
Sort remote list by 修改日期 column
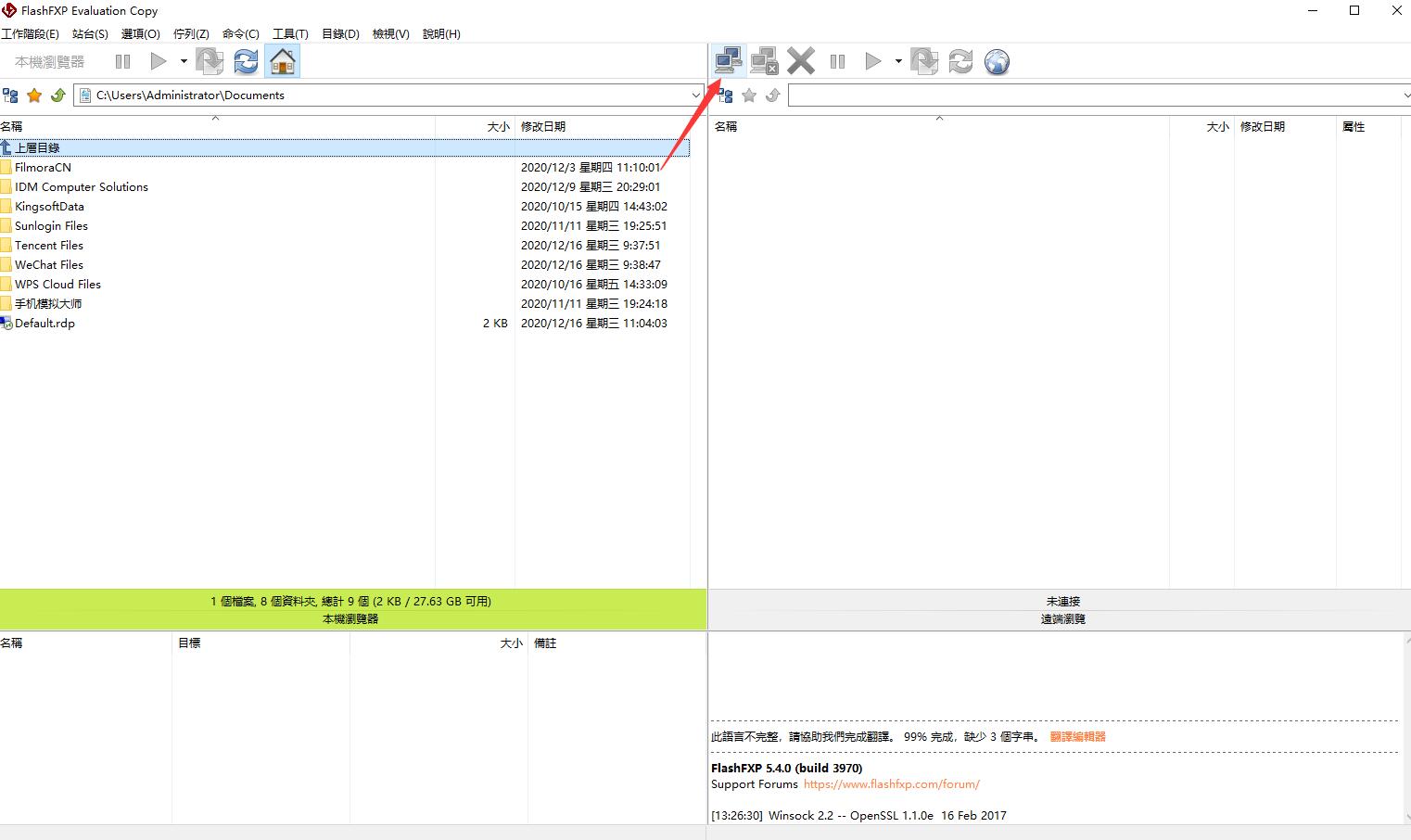coord(1285,126)
